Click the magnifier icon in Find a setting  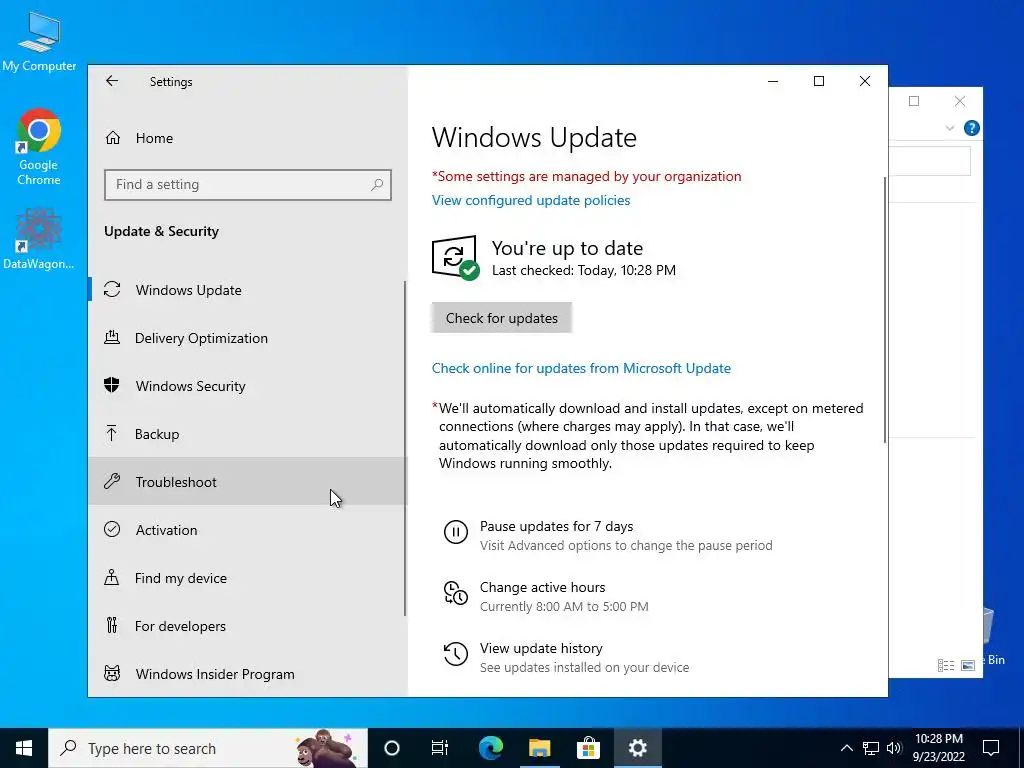tap(377, 185)
